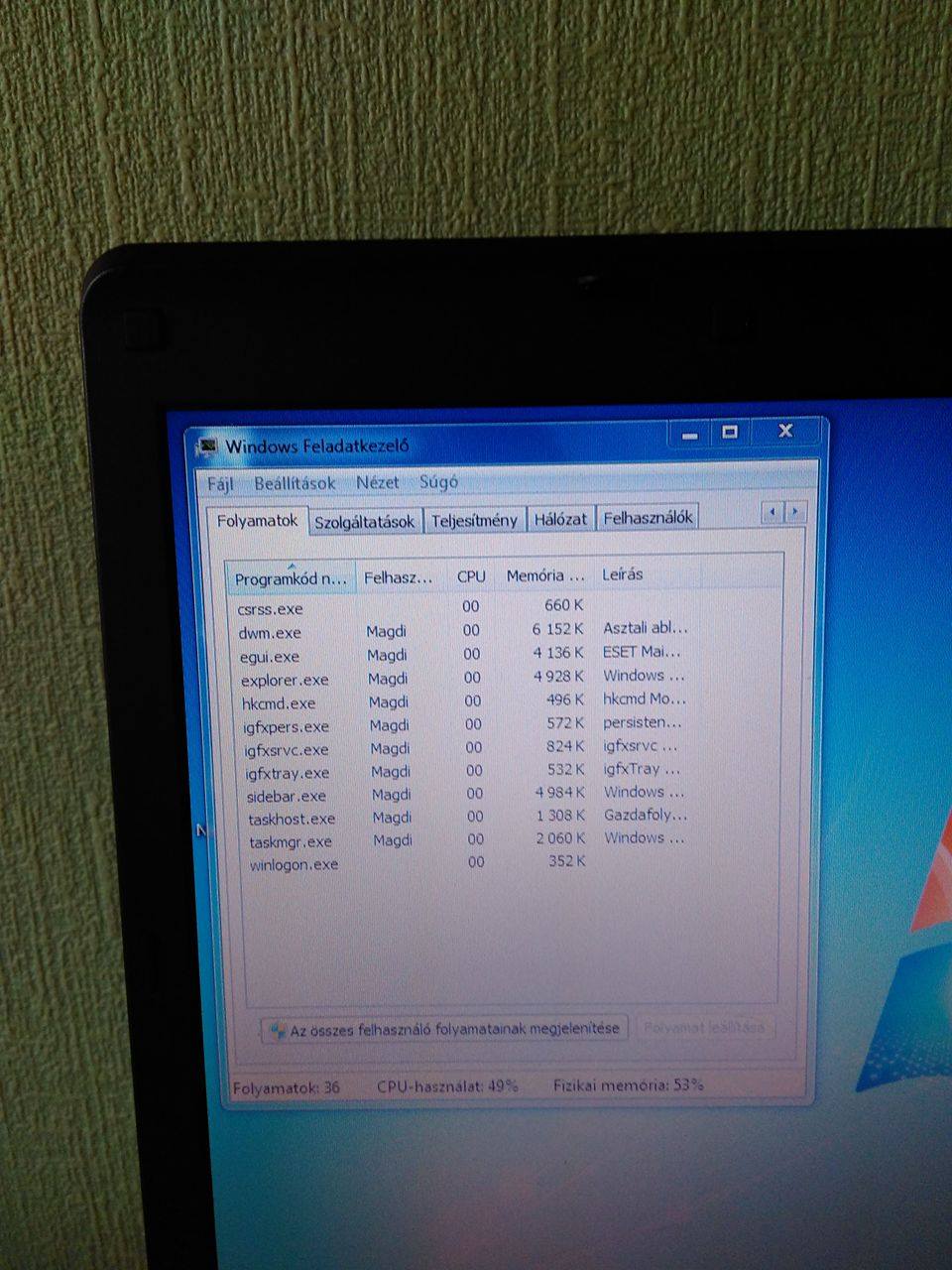The height and width of the screenshot is (1270, 952).
Task: Open the Nézet menu
Action: point(377,482)
